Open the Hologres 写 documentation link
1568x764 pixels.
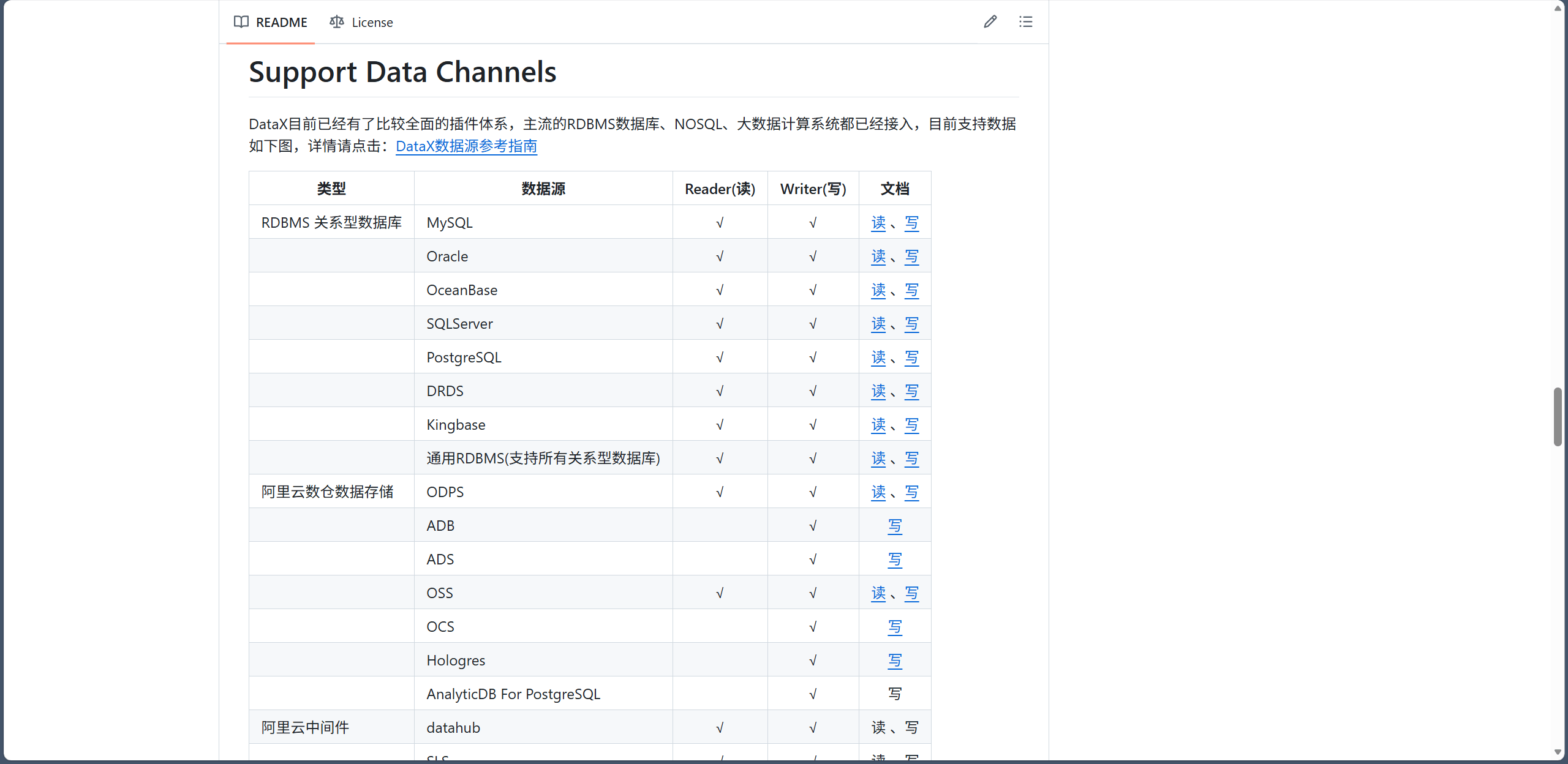[x=895, y=661]
